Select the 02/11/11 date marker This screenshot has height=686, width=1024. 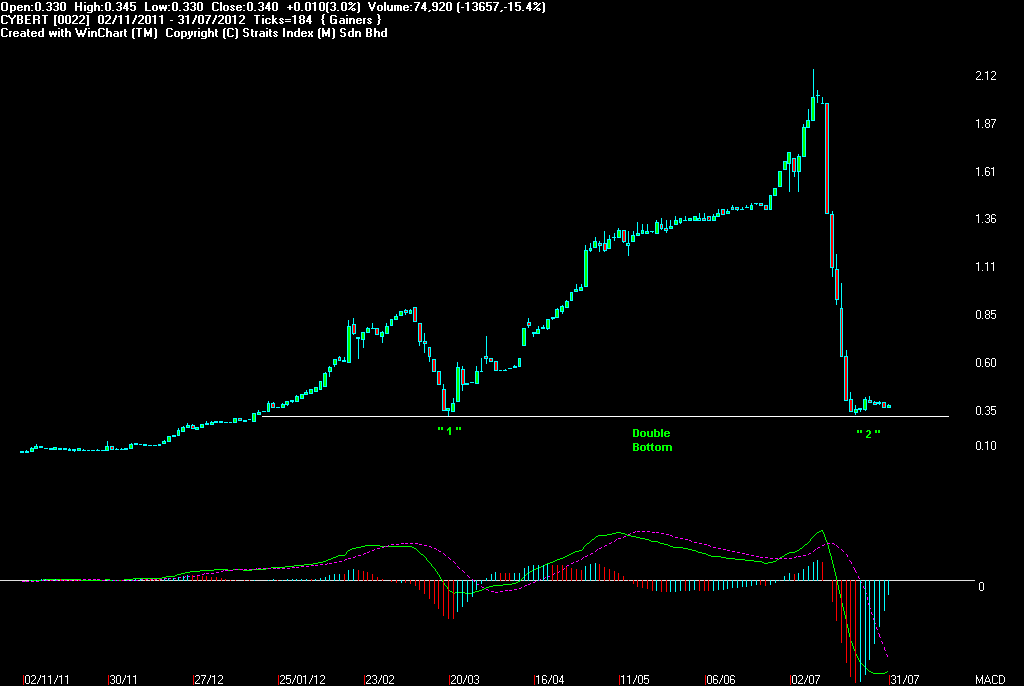[x=46, y=679]
